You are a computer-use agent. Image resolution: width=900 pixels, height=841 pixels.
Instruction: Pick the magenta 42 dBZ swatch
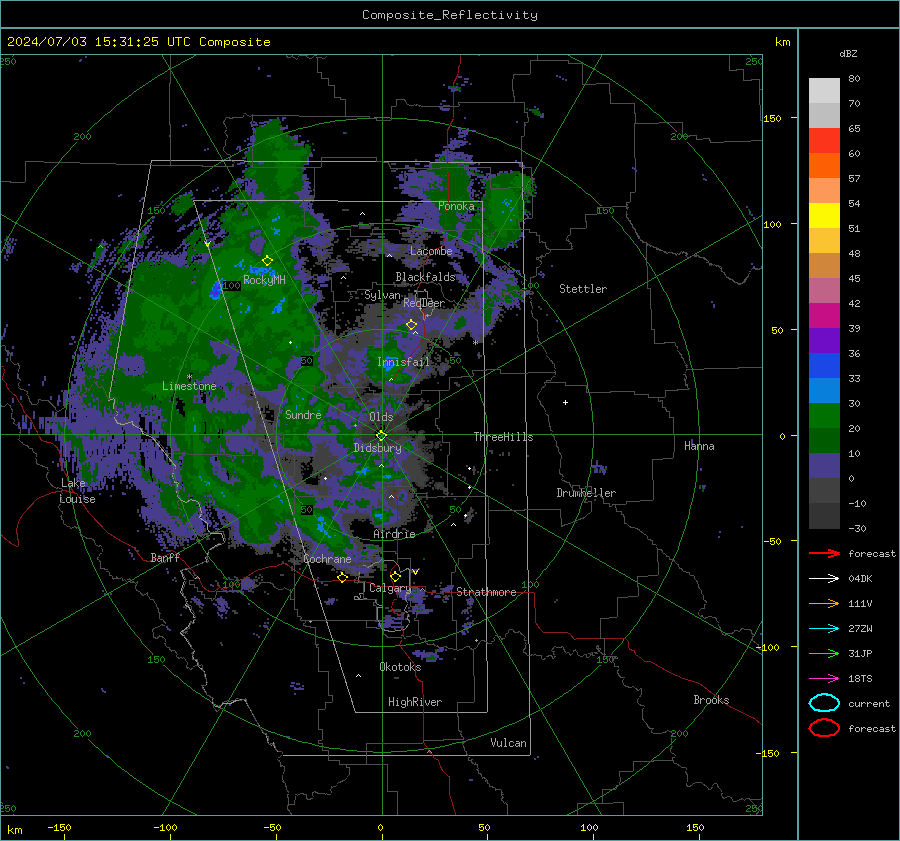(x=824, y=315)
